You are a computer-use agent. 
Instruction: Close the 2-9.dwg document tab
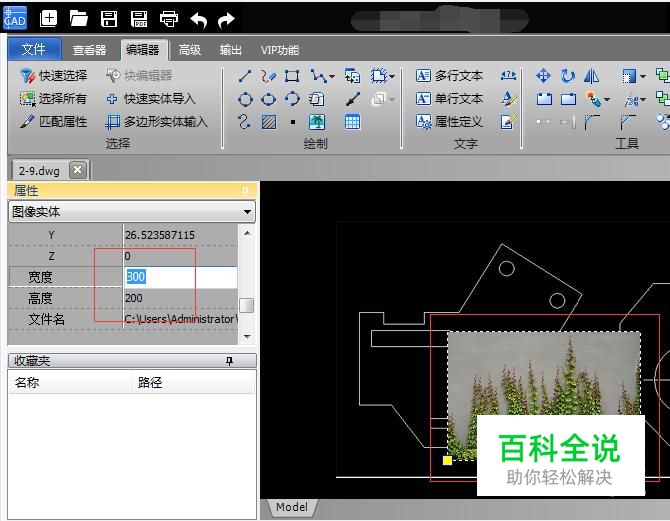[x=78, y=170]
